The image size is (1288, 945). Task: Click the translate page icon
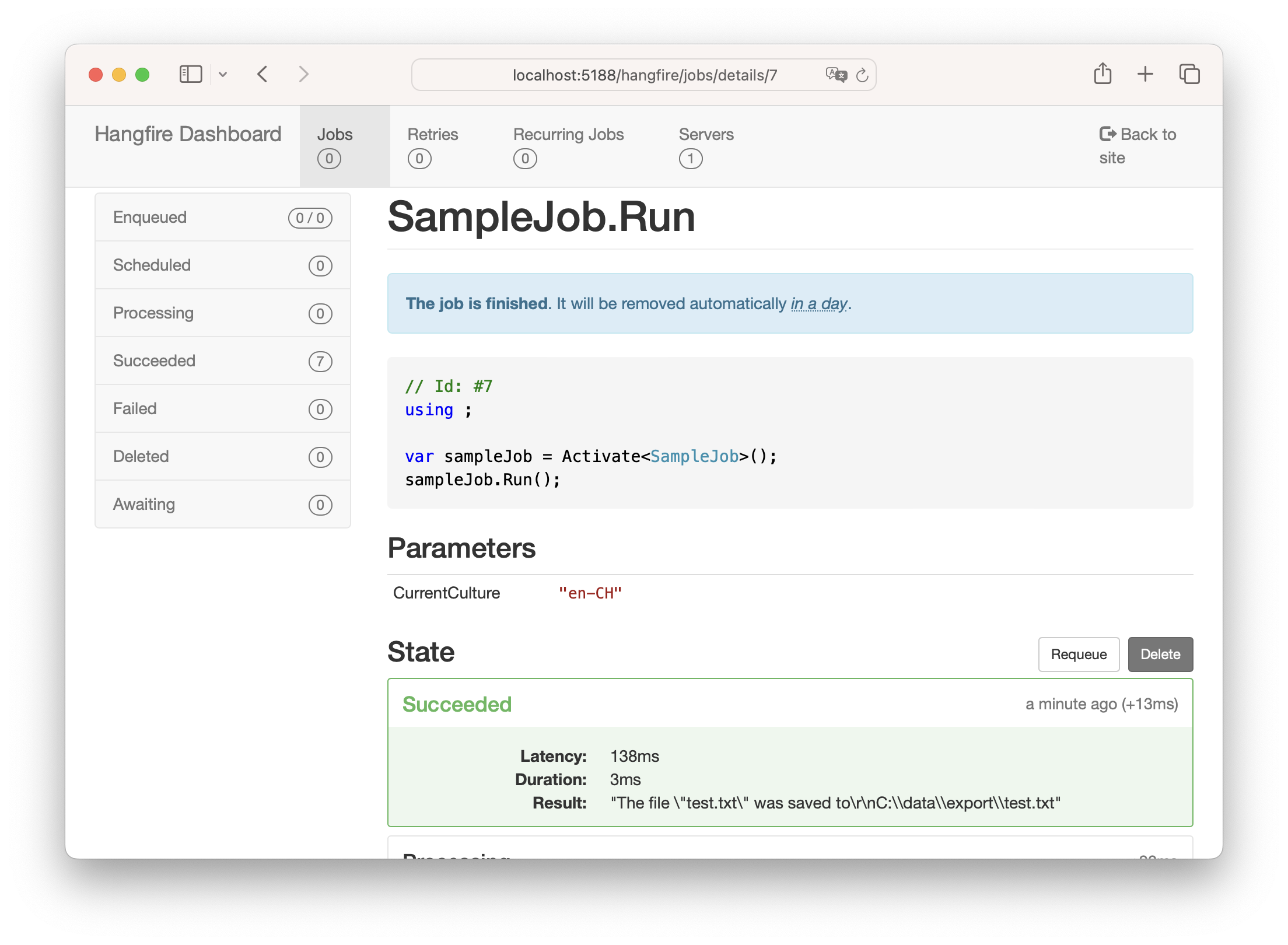(836, 75)
